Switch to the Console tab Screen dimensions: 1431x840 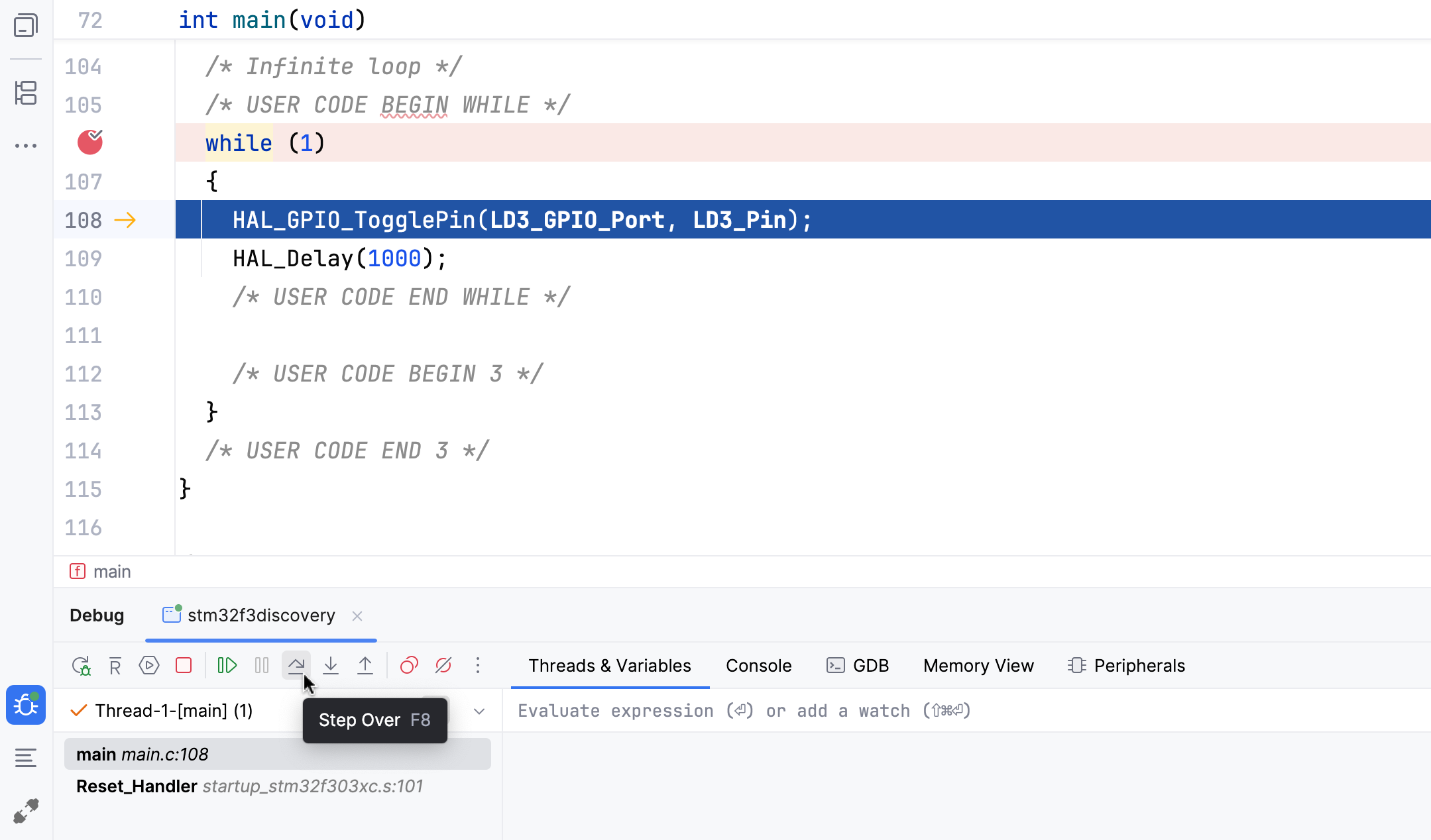758,666
